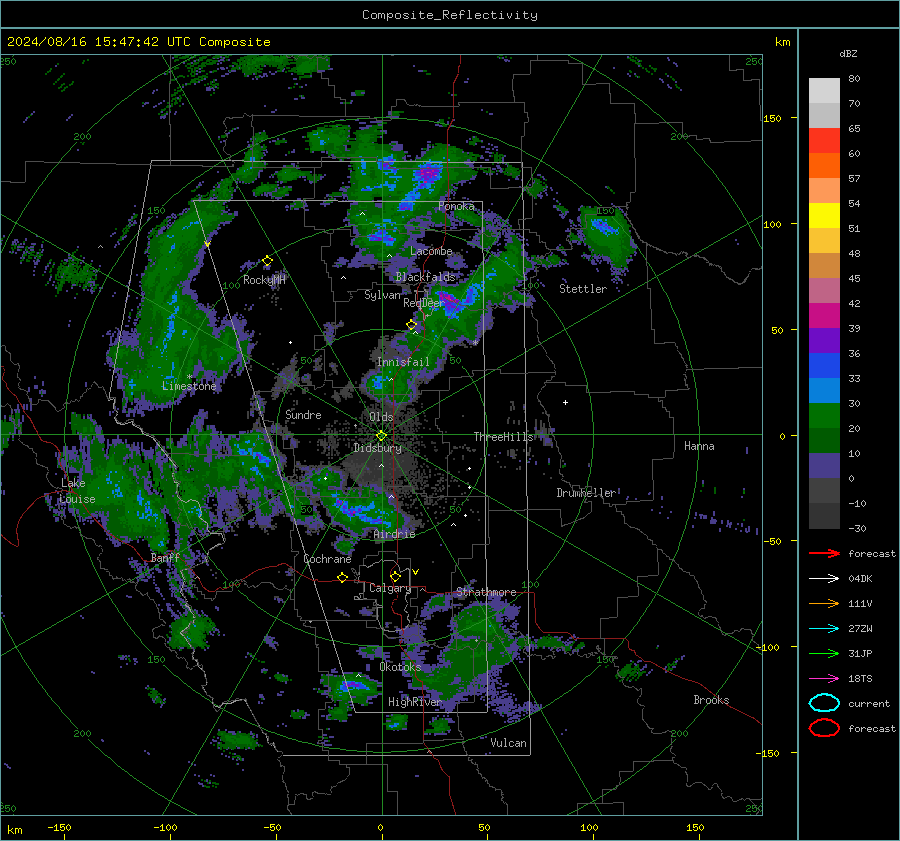Click the RockyMH label on map
Image resolution: width=900 pixels, height=841 pixels.
pyautogui.click(x=264, y=280)
